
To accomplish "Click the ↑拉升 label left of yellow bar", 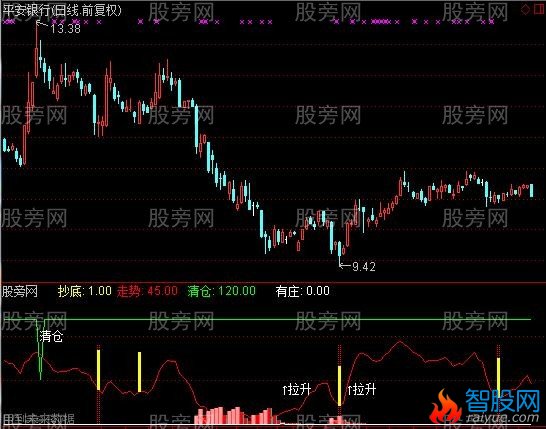I will tap(297, 389).
